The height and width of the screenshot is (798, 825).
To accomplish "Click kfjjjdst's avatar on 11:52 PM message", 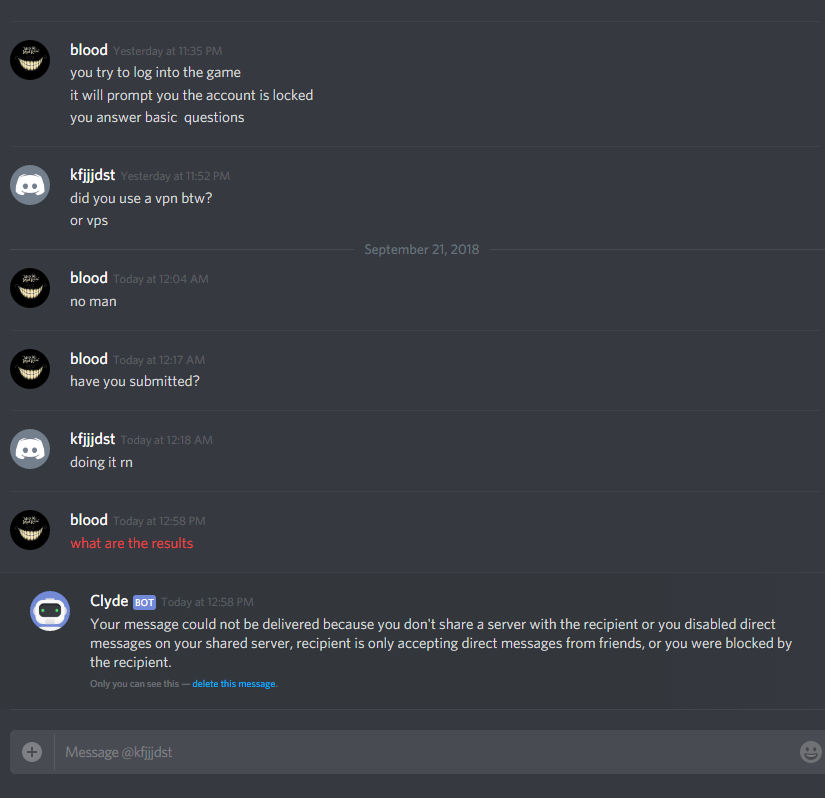I will click(x=30, y=185).
